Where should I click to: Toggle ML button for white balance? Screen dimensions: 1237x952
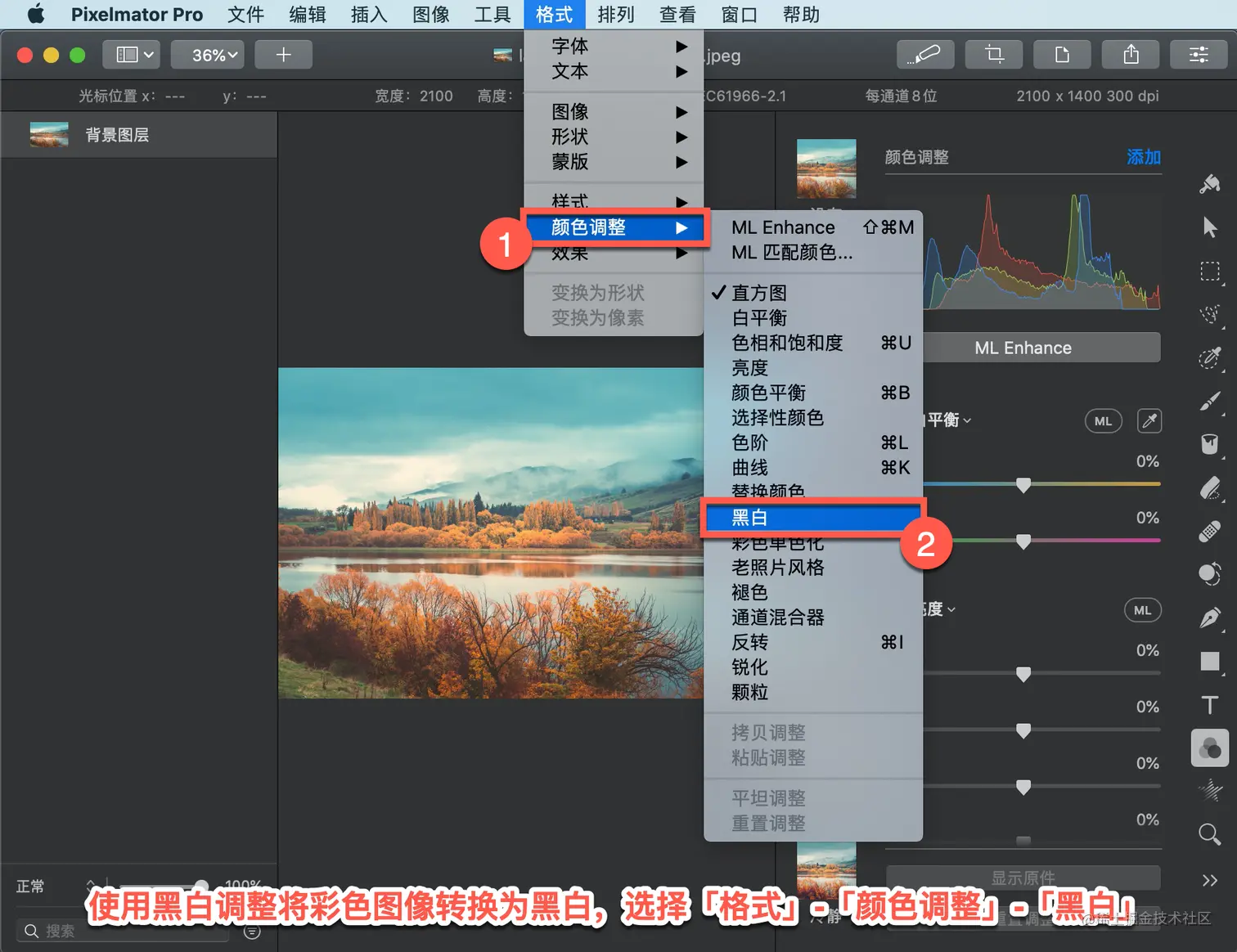click(1103, 420)
